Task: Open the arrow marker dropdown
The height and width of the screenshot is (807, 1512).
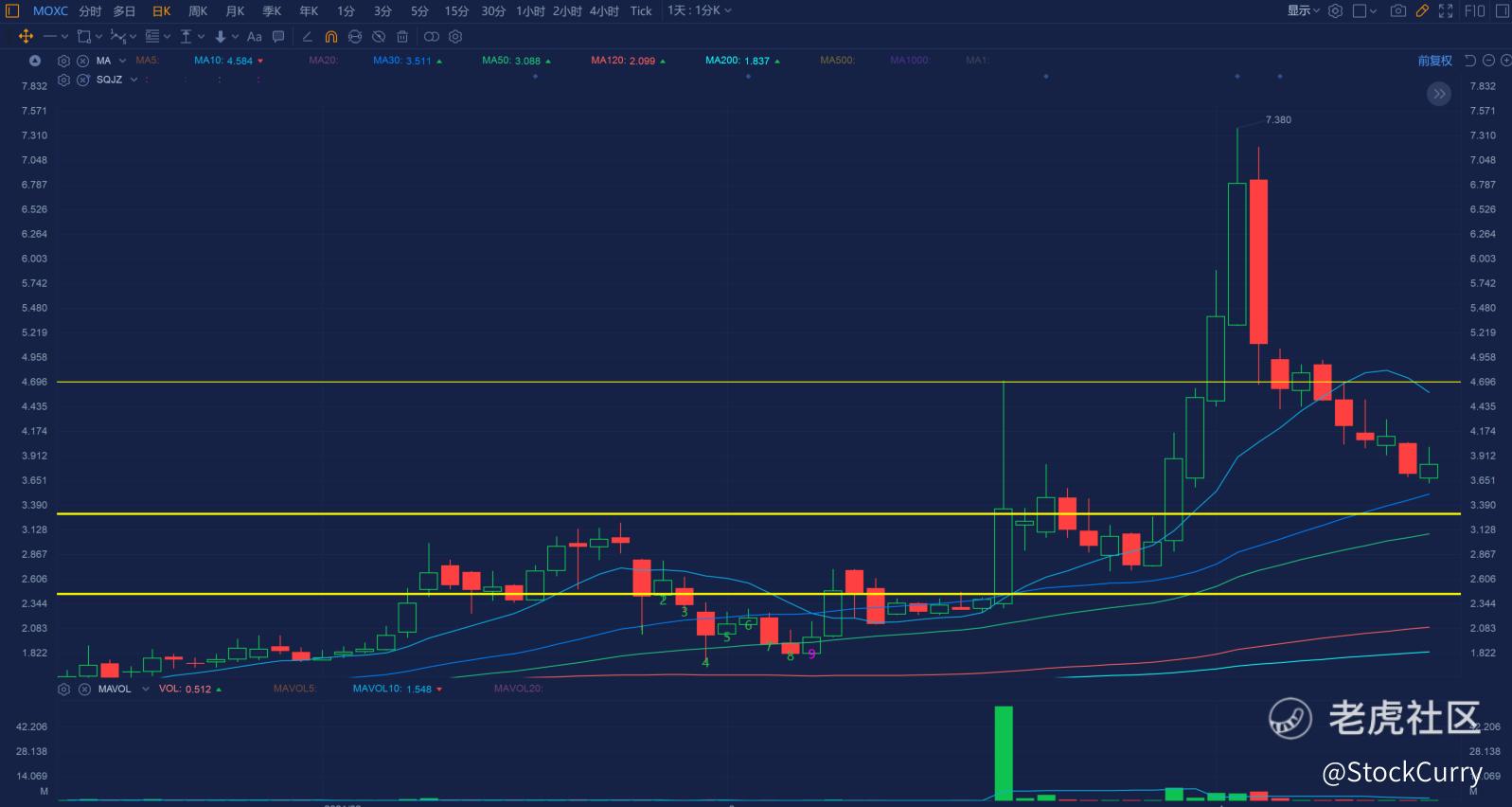Action: click(234, 37)
